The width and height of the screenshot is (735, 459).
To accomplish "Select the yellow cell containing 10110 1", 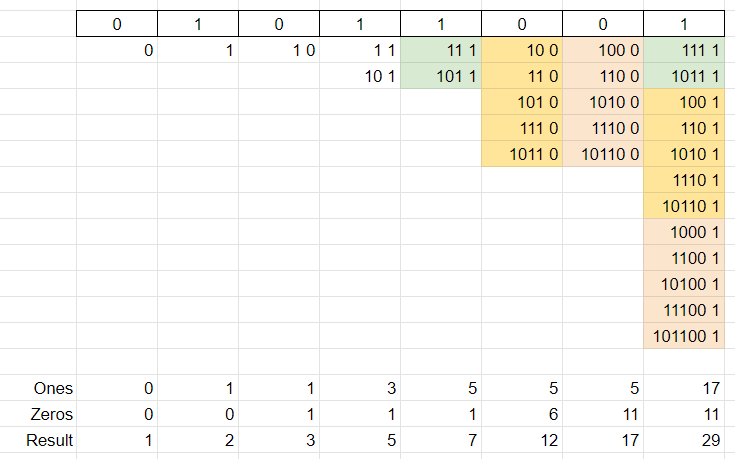I will click(684, 206).
